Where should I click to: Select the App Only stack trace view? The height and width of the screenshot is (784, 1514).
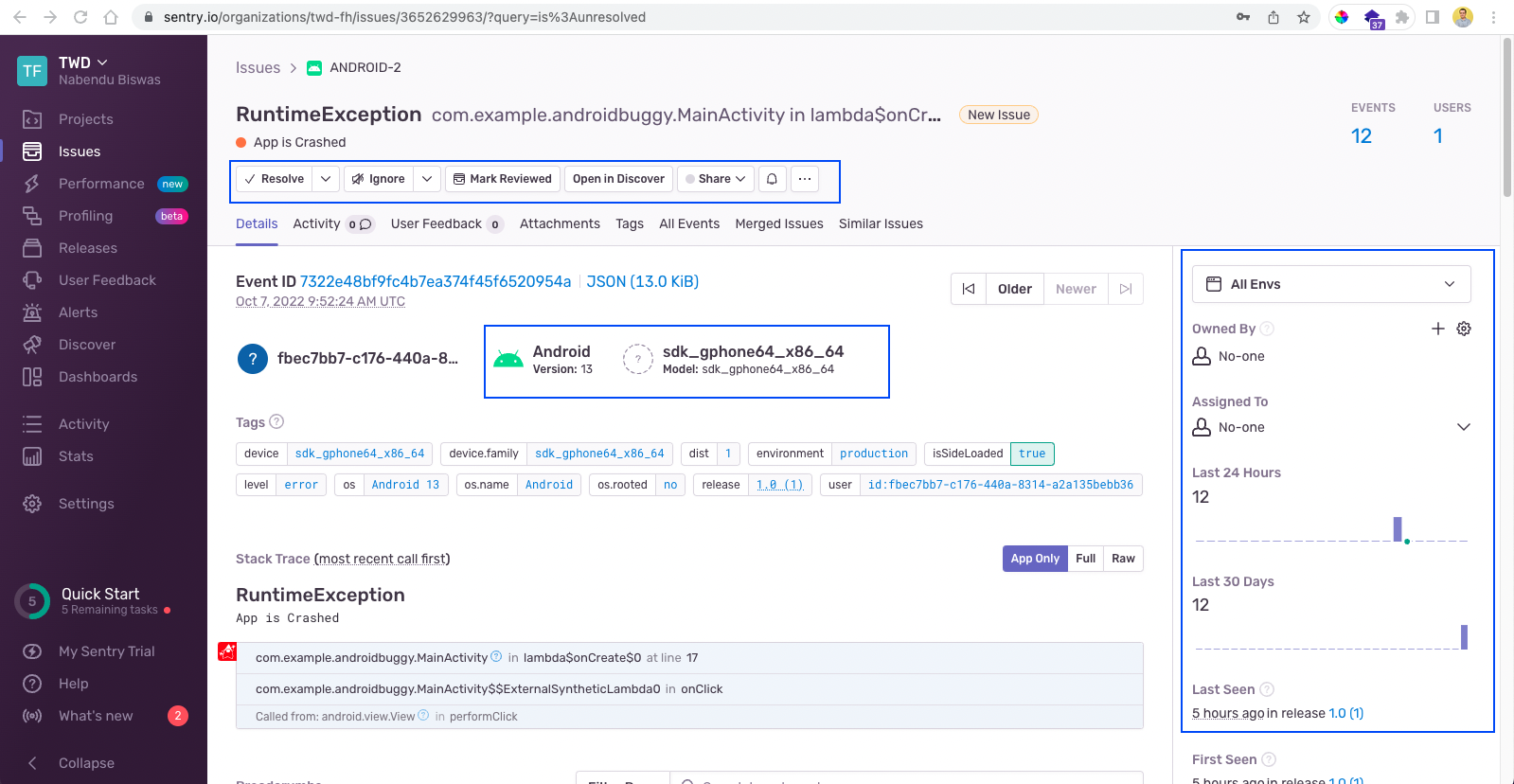(1035, 559)
